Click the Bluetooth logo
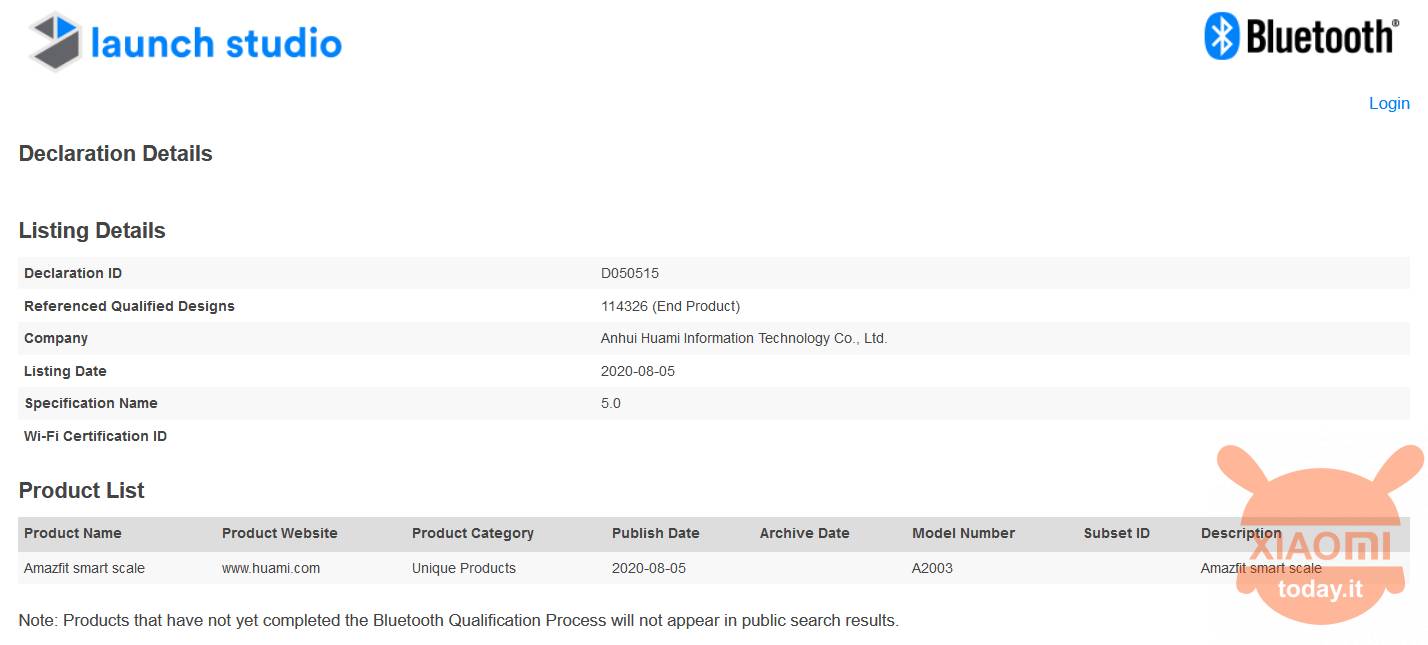The width and height of the screenshot is (1428, 645). pos(1301,37)
